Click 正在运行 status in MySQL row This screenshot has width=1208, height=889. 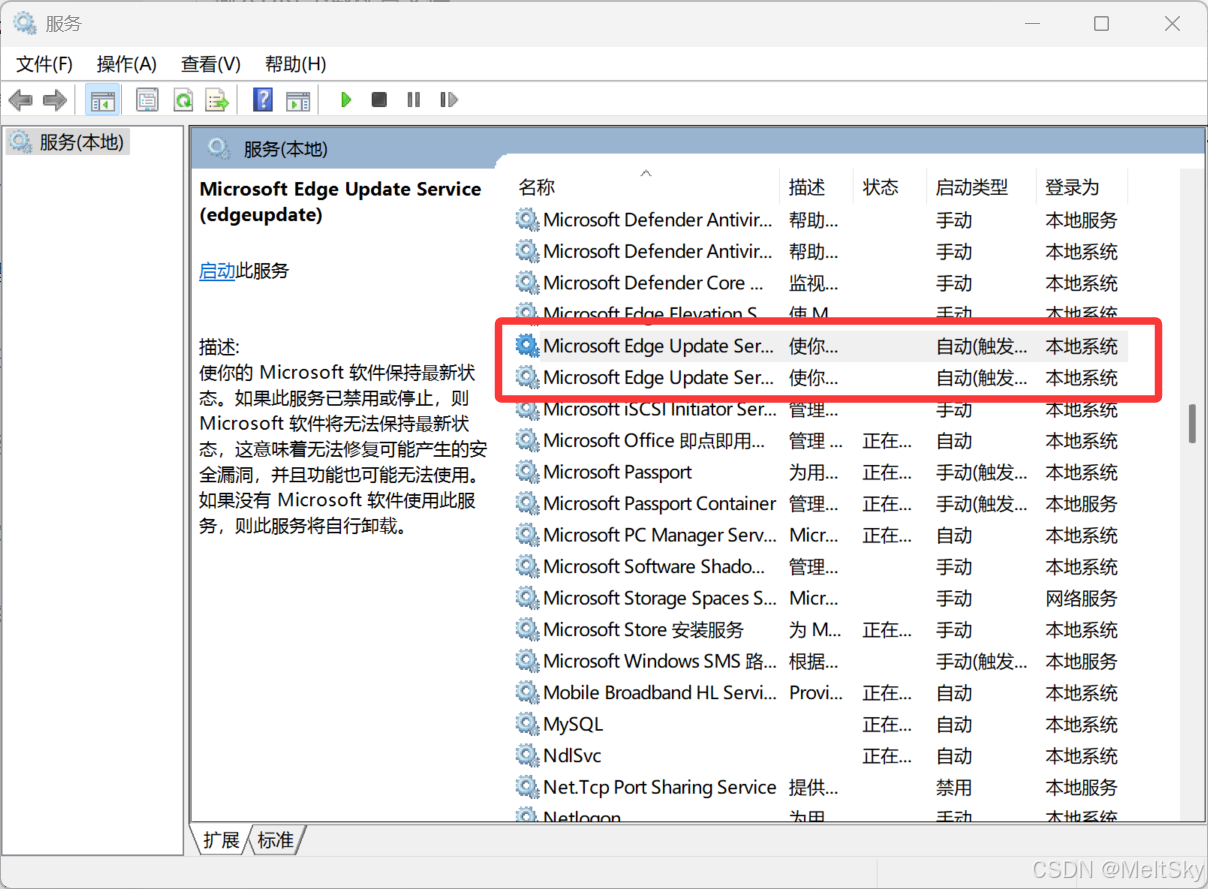click(x=887, y=725)
